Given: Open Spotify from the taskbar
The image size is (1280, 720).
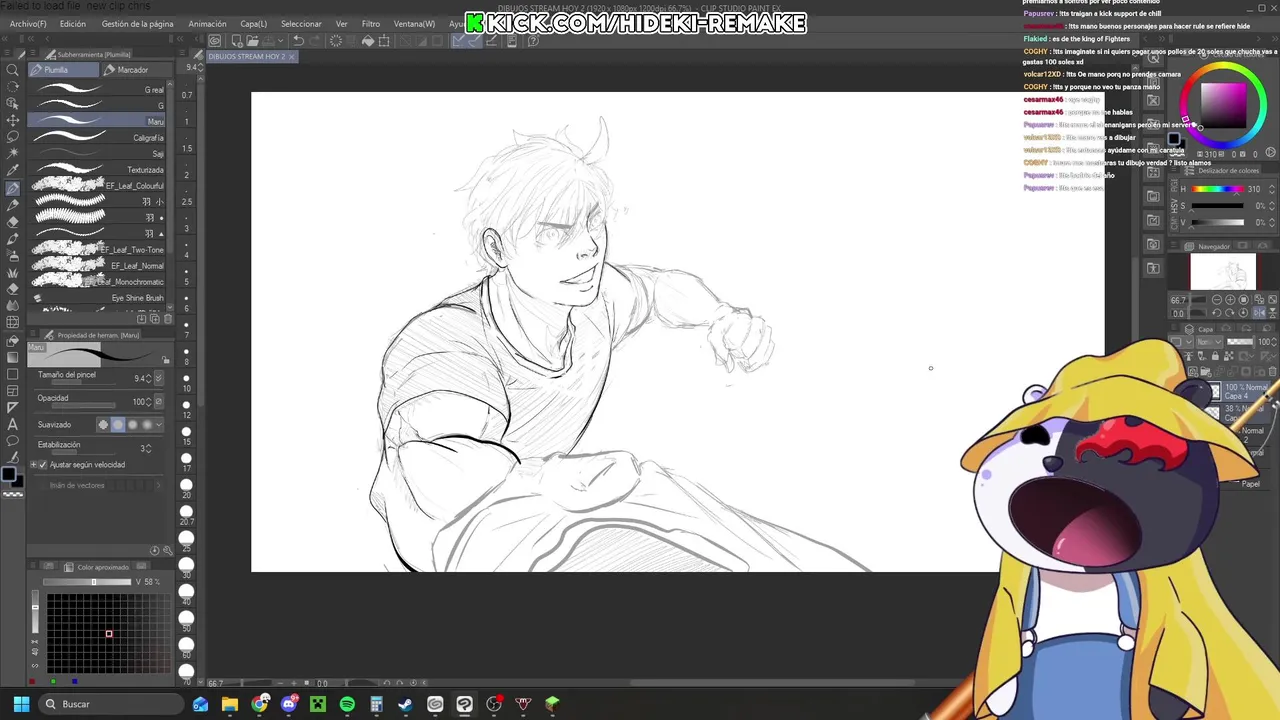Looking at the screenshot, I should coord(347,704).
